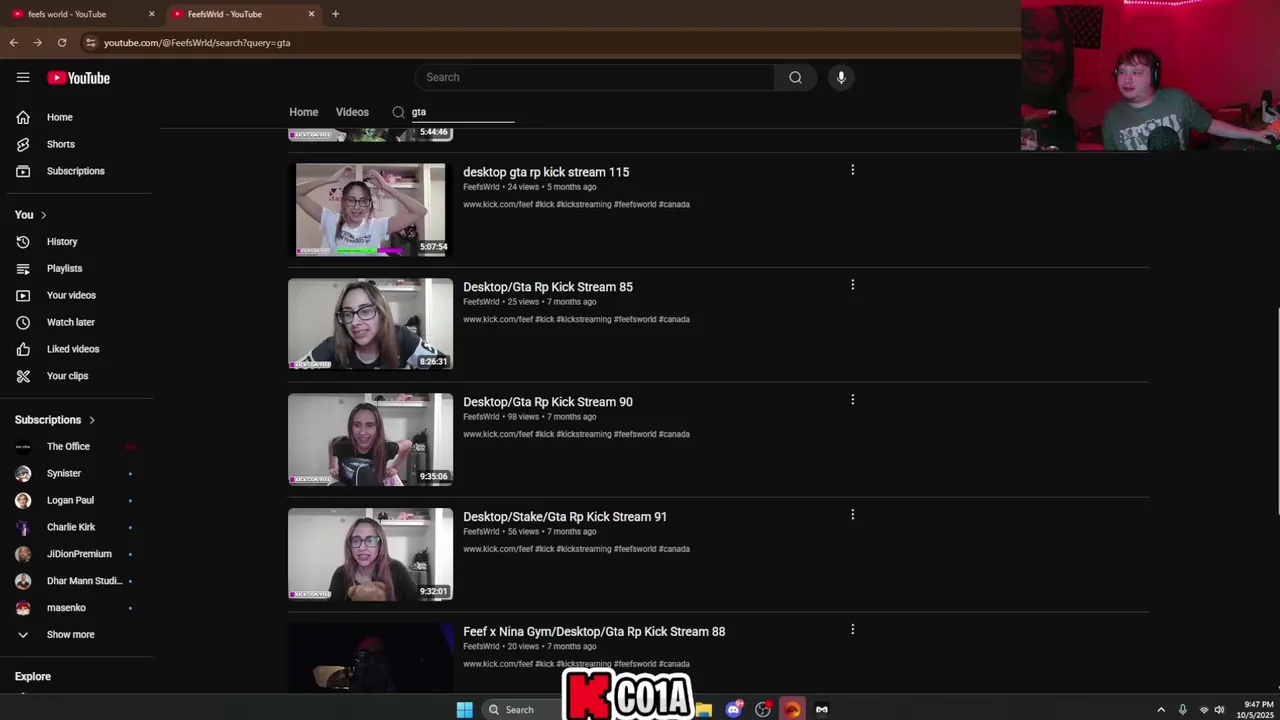1280x720 pixels.
Task: Select the FeefsWrld - YouTube browser tab
Action: click(x=242, y=14)
